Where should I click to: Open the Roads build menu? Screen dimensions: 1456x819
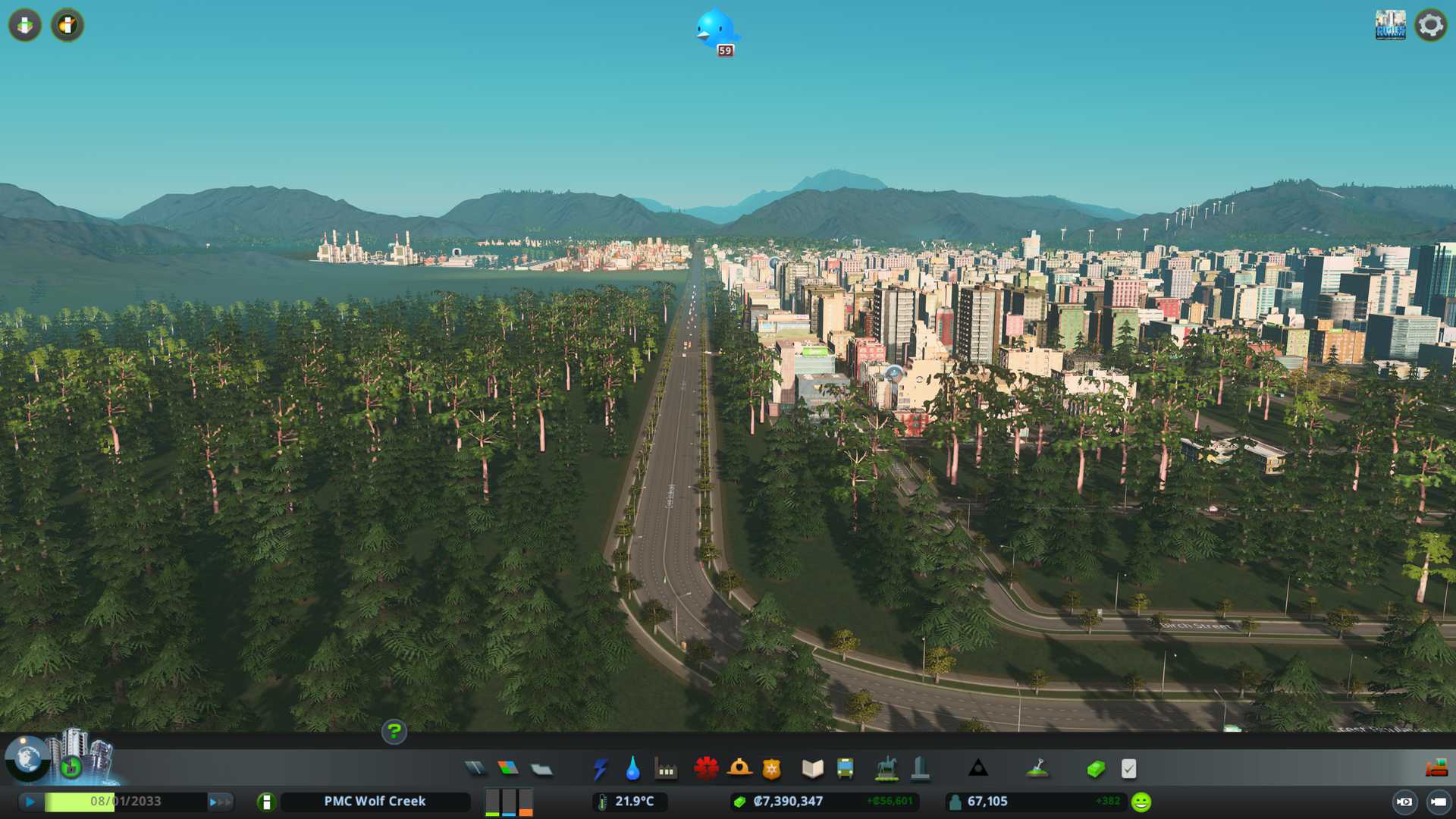coord(475,769)
